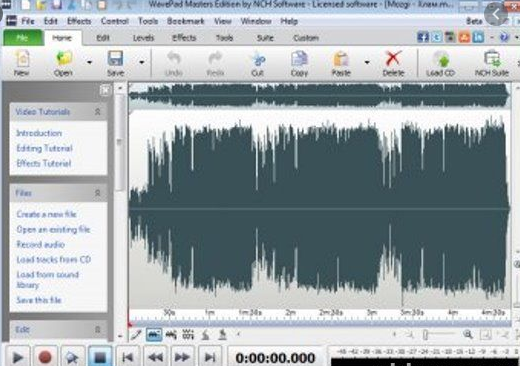Adjust the horizontal zoom slider
Image resolution: width=520 pixels, height=366 pixels.
(425, 334)
